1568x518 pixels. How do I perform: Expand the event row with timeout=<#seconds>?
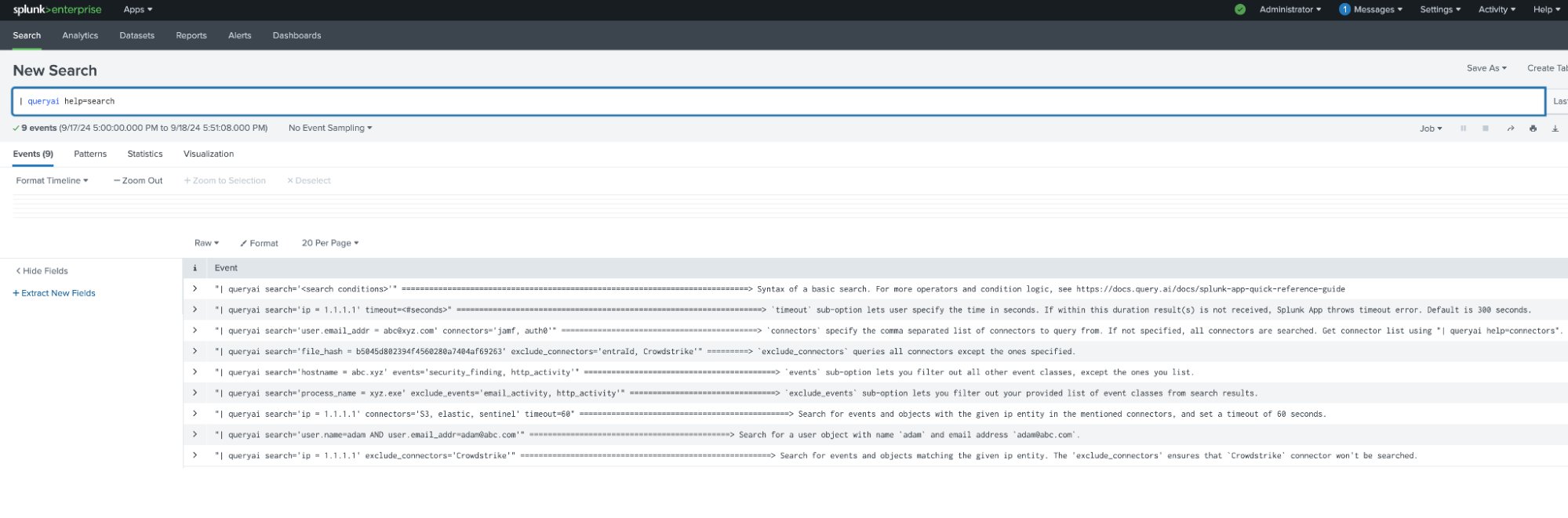click(x=195, y=310)
